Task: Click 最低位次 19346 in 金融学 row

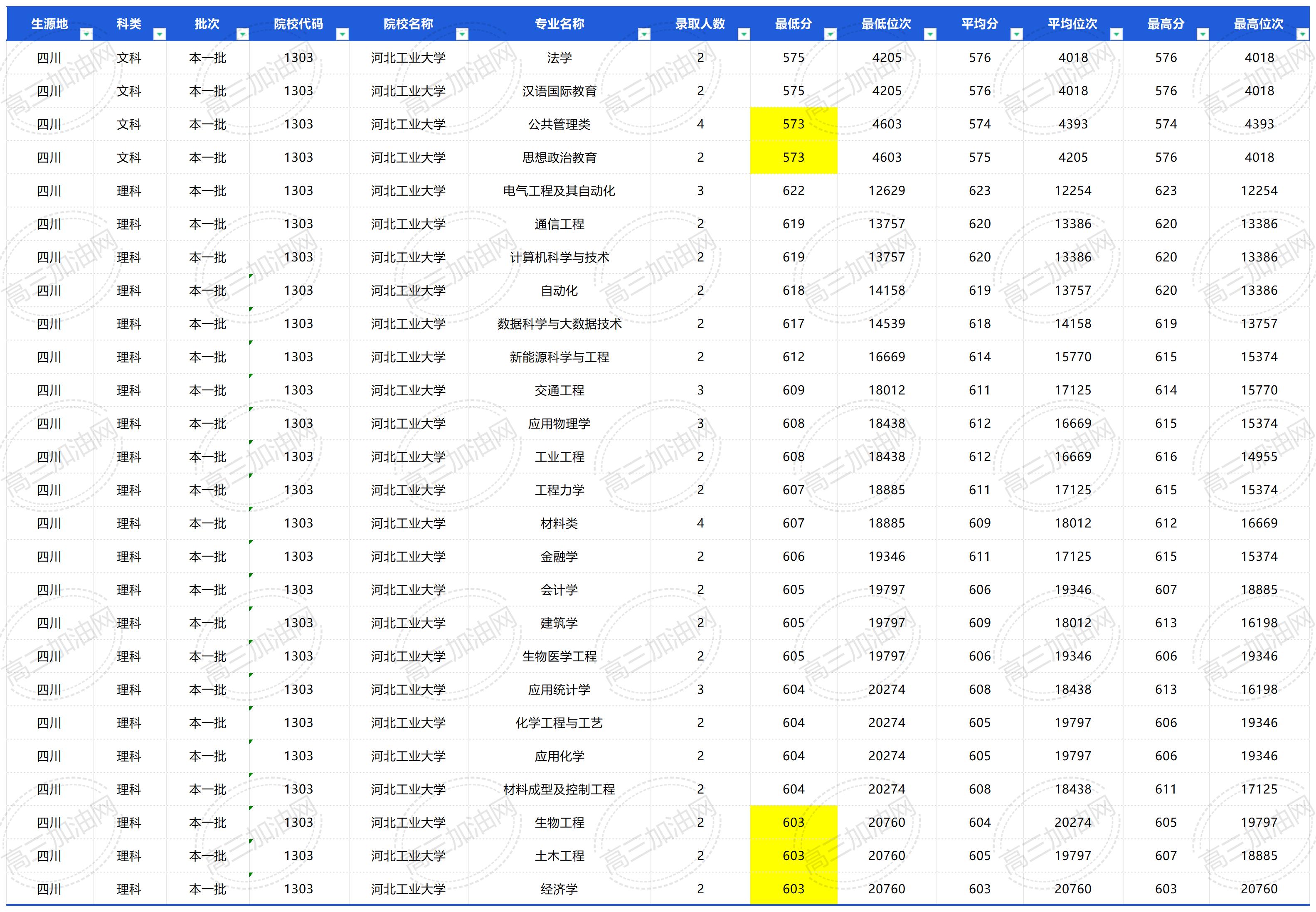Action: (x=887, y=557)
